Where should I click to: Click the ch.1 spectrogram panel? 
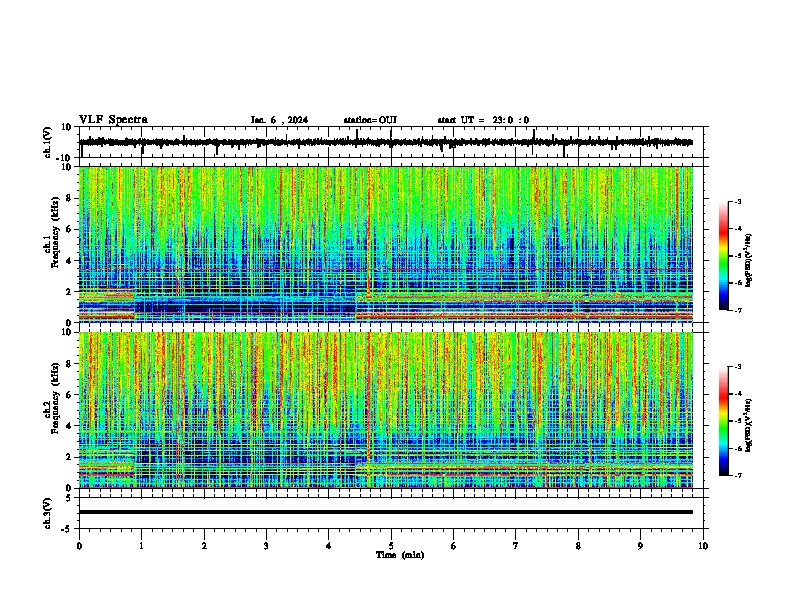coord(386,244)
